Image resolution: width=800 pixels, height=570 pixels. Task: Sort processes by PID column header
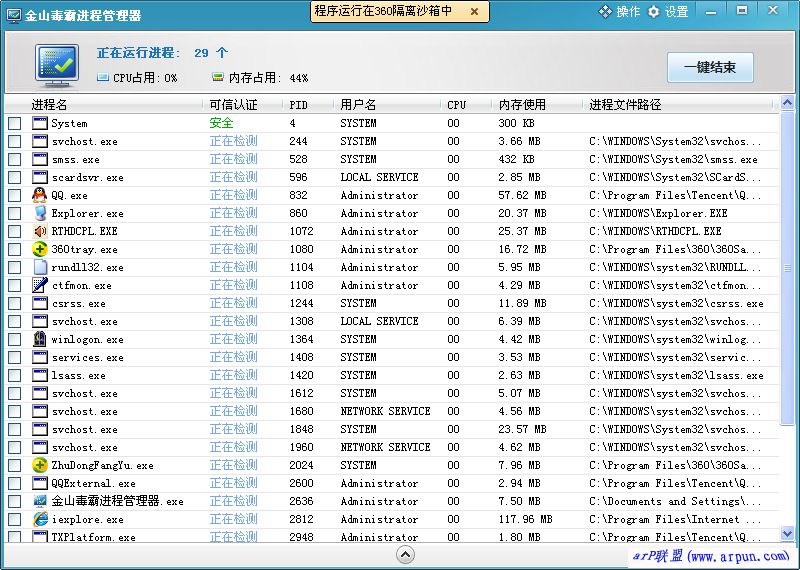pyautogui.click(x=299, y=105)
